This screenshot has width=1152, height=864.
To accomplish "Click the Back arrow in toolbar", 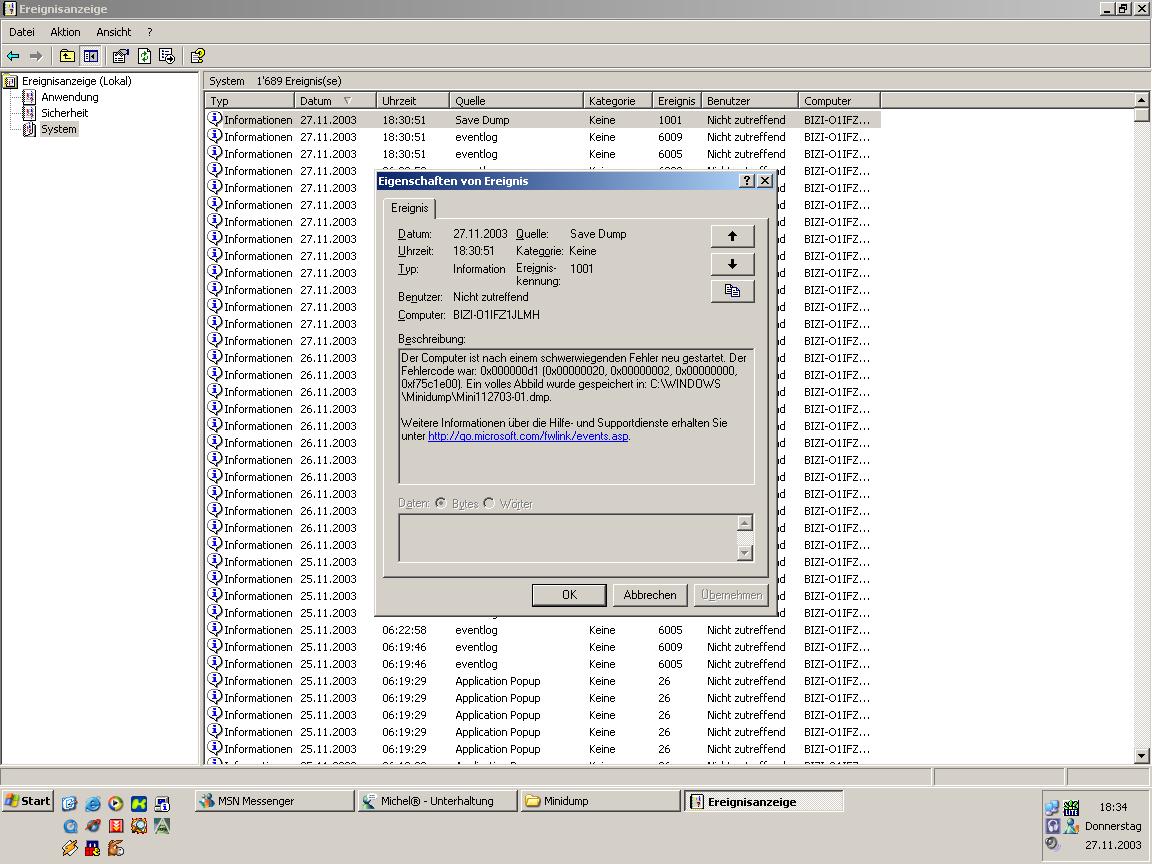I will [13, 56].
